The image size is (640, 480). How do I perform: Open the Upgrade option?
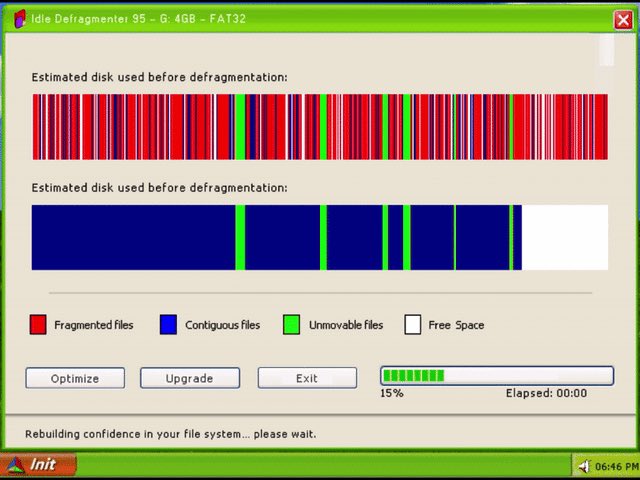pos(190,378)
